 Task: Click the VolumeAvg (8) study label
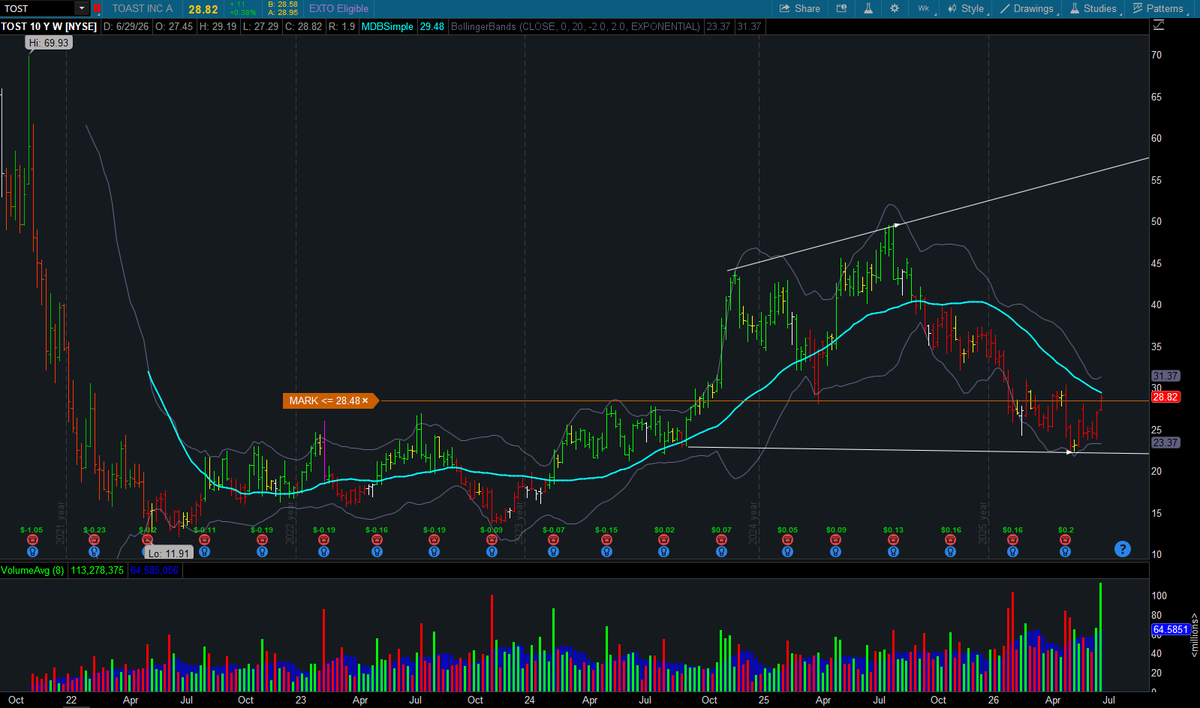(33, 572)
